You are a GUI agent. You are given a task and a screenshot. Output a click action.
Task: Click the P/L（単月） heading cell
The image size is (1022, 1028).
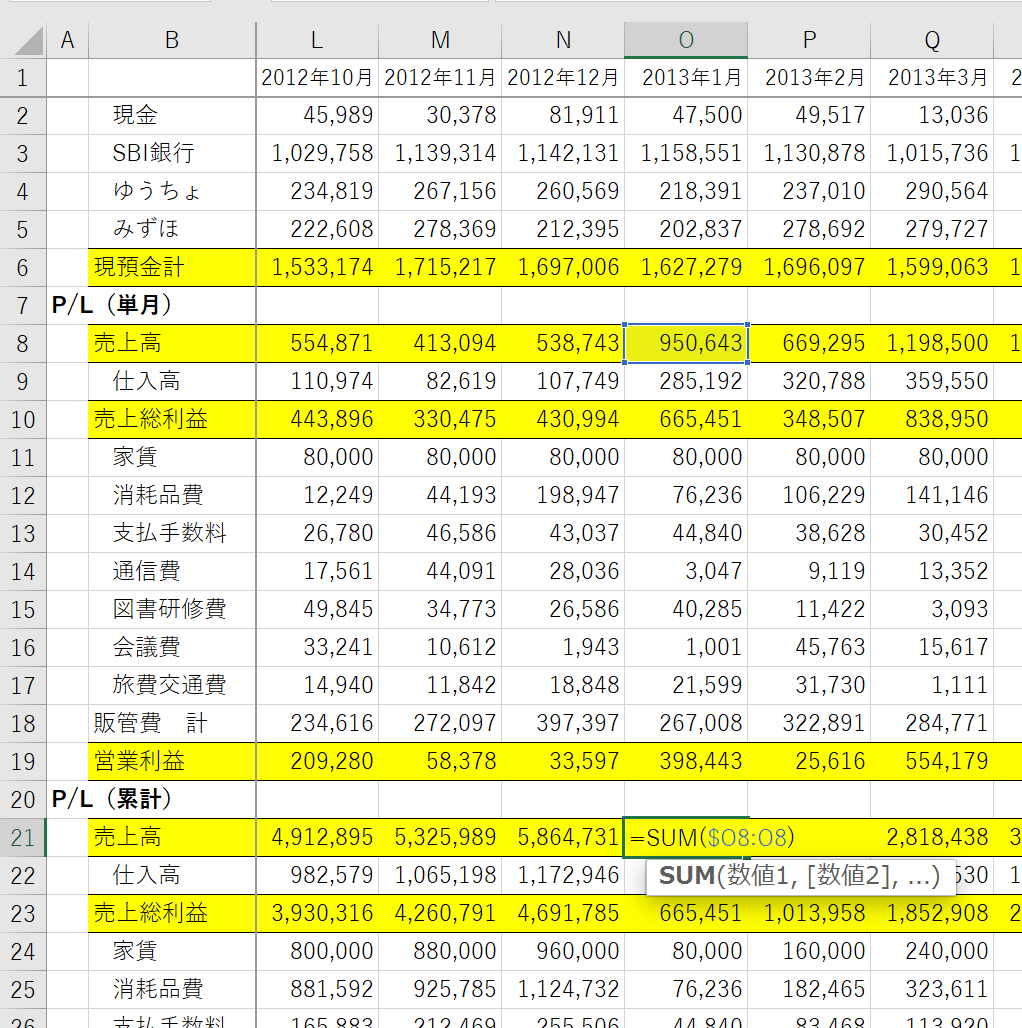coord(112,305)
